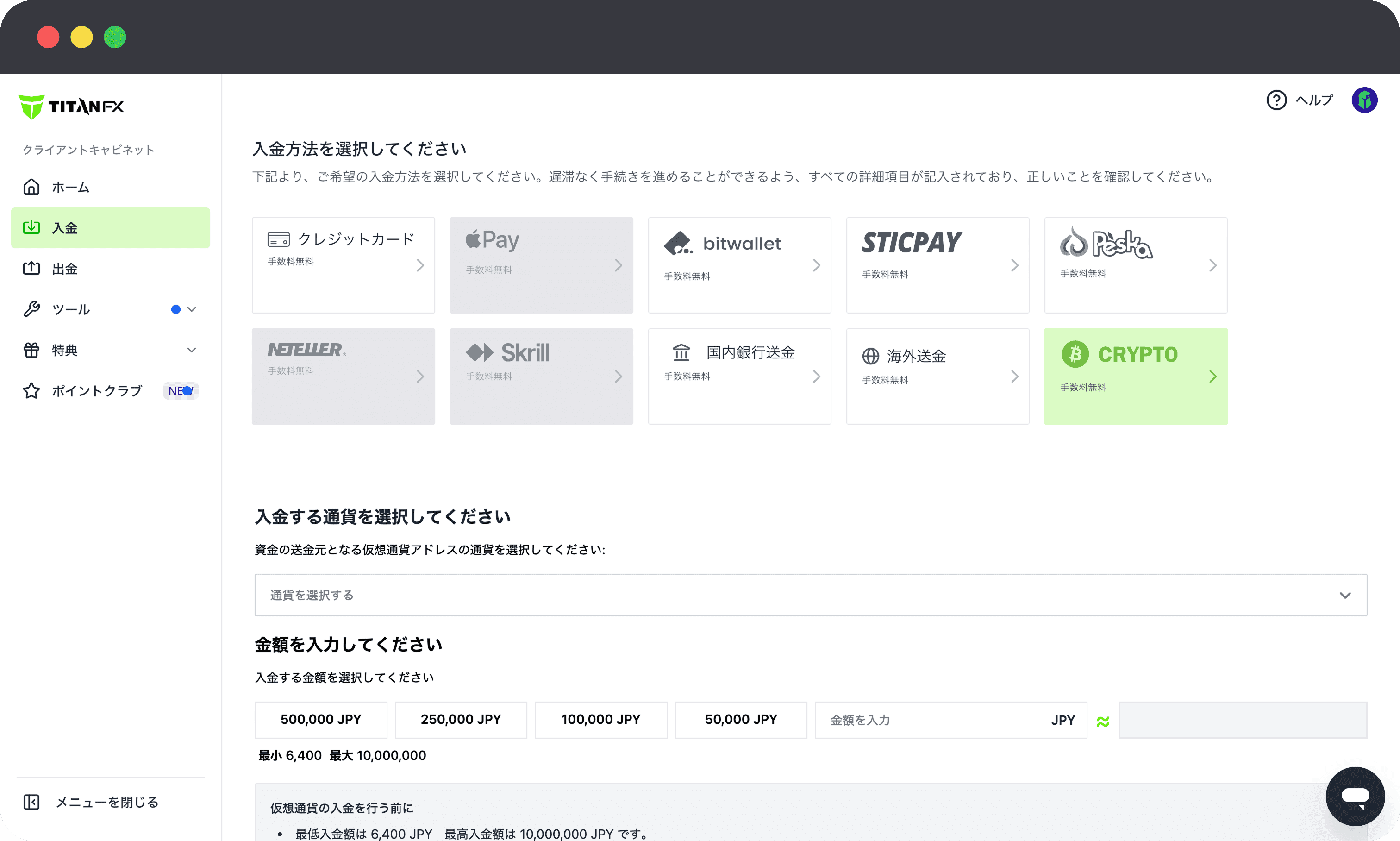This screenshot has width=1400, height=841.
Task: Select the クレジットカード deposit option
Action: click(344, 265)
